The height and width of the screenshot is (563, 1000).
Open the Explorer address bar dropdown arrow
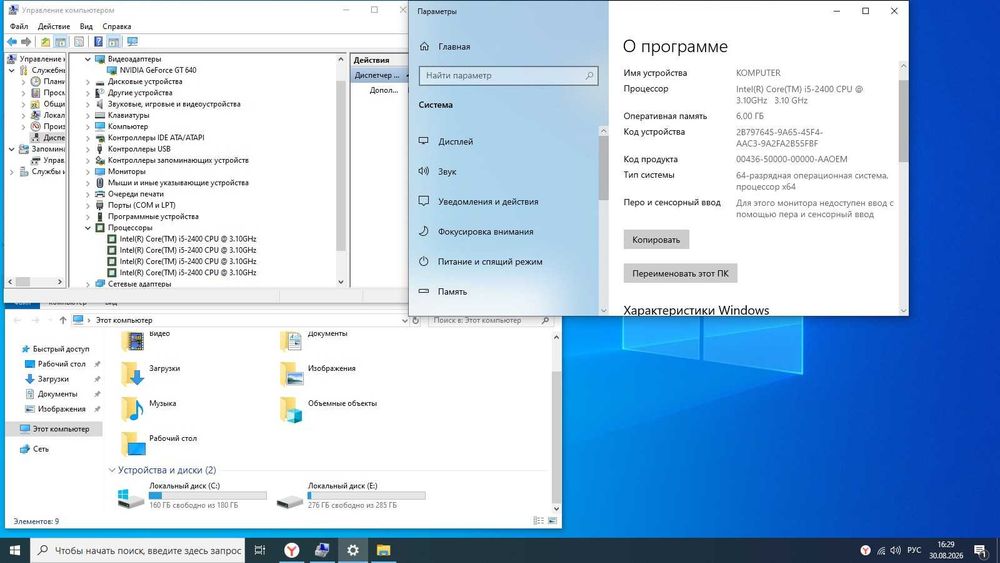[x=404, y=320]
